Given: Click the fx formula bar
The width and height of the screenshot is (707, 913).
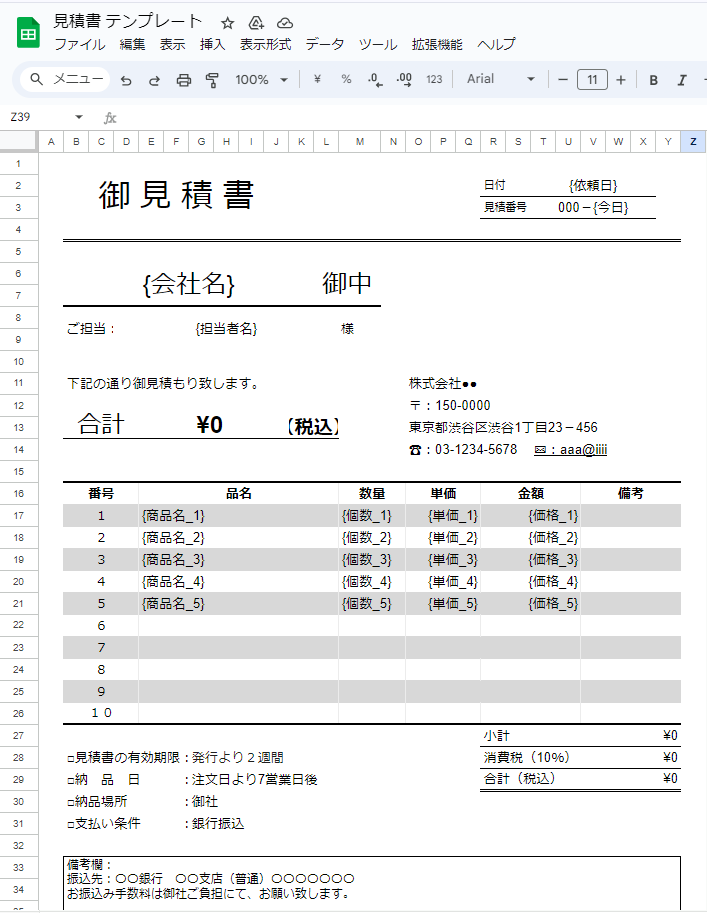Looking at the screenshot, I should coord(408,118).
